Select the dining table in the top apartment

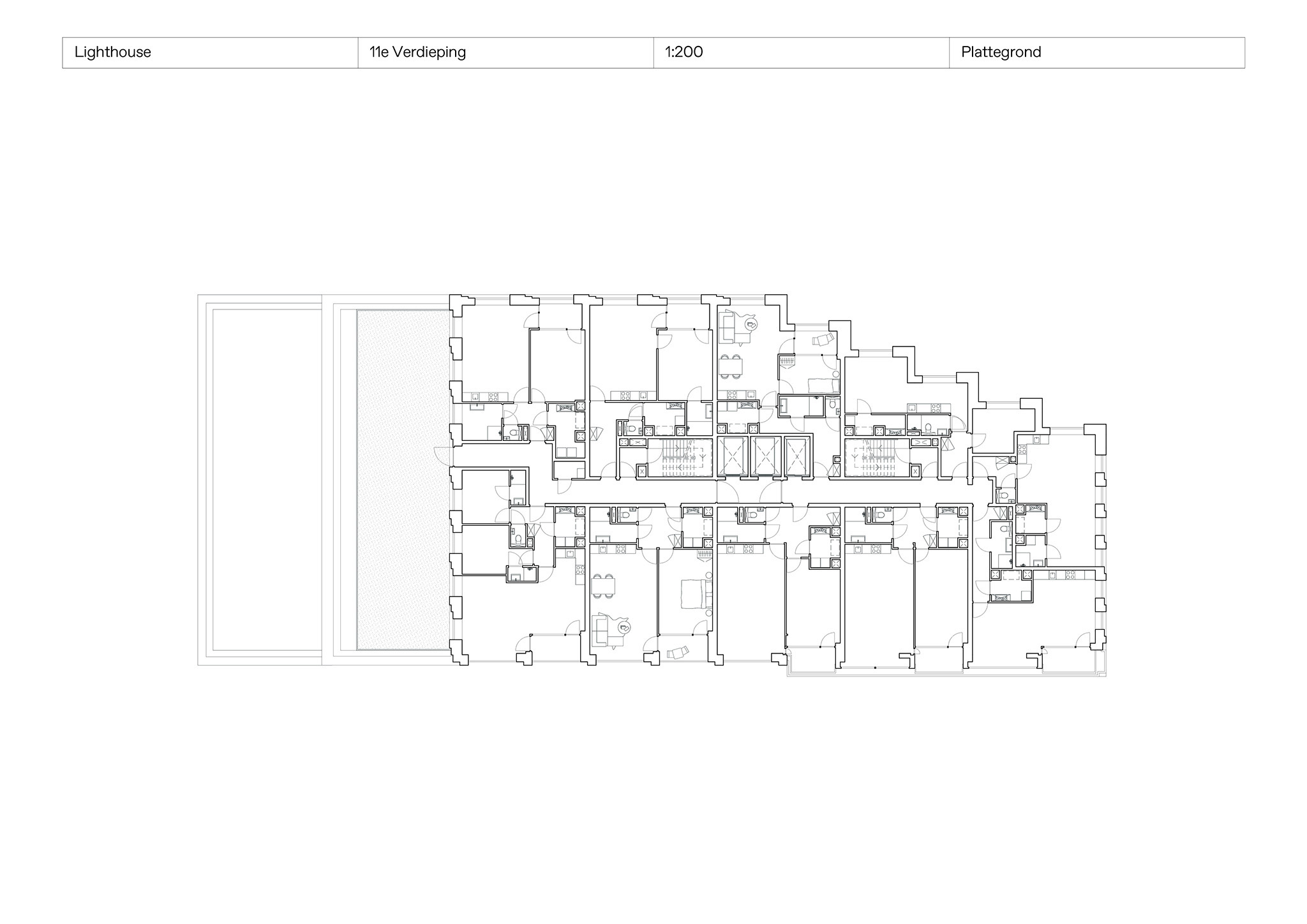(x=732, y=367)
